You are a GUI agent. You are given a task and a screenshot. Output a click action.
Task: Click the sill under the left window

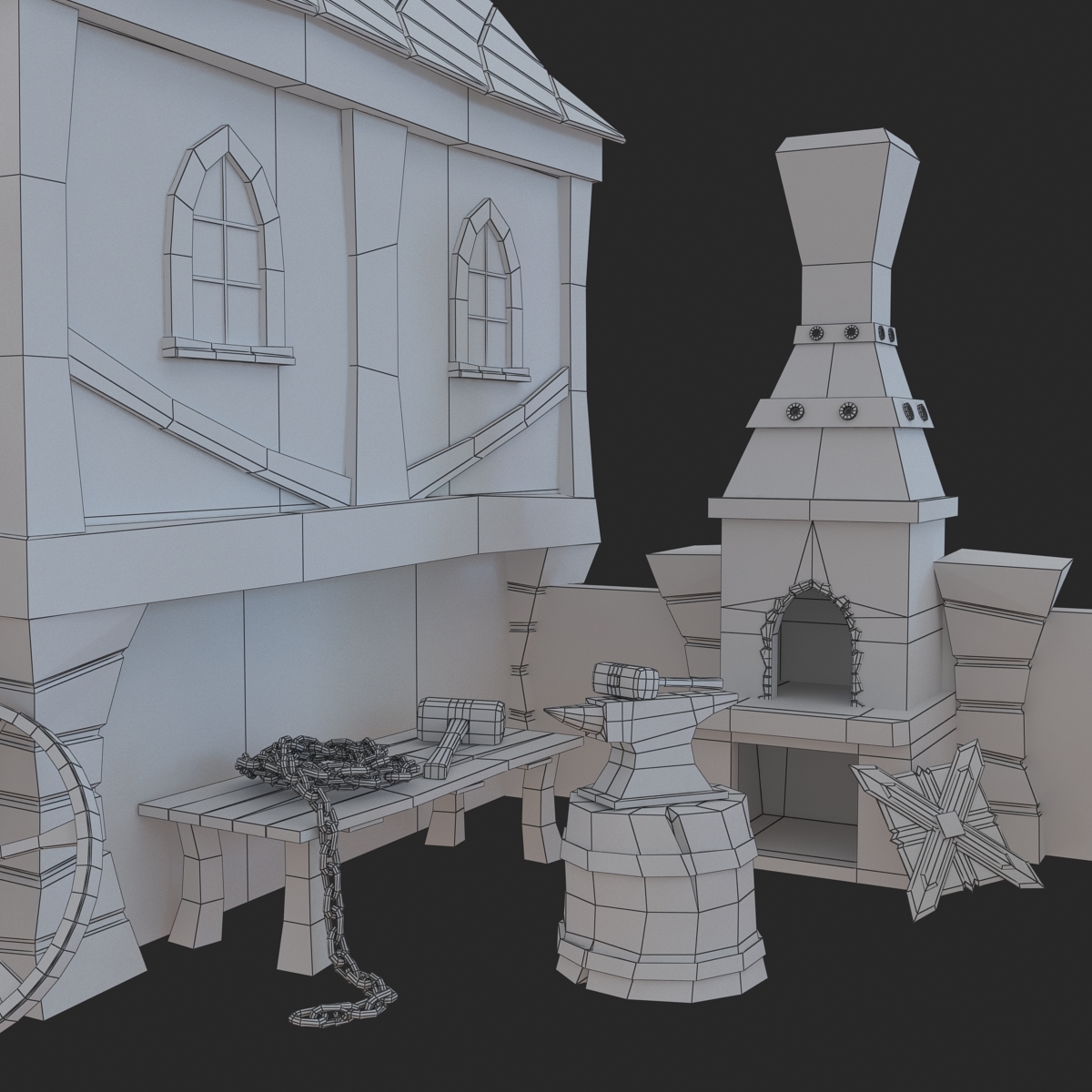point(227,351)
